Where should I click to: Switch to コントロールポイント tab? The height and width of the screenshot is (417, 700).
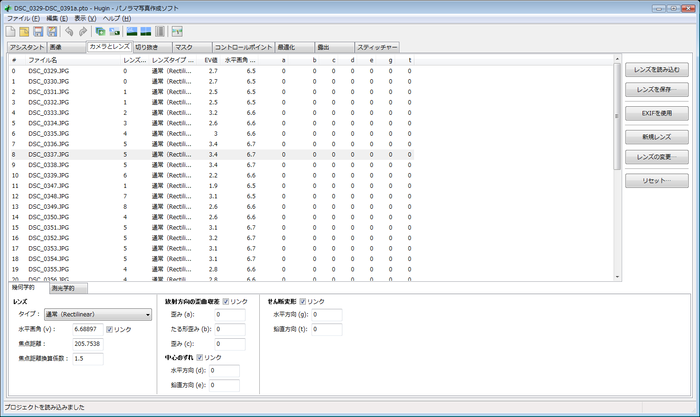(x=243, y=47)
